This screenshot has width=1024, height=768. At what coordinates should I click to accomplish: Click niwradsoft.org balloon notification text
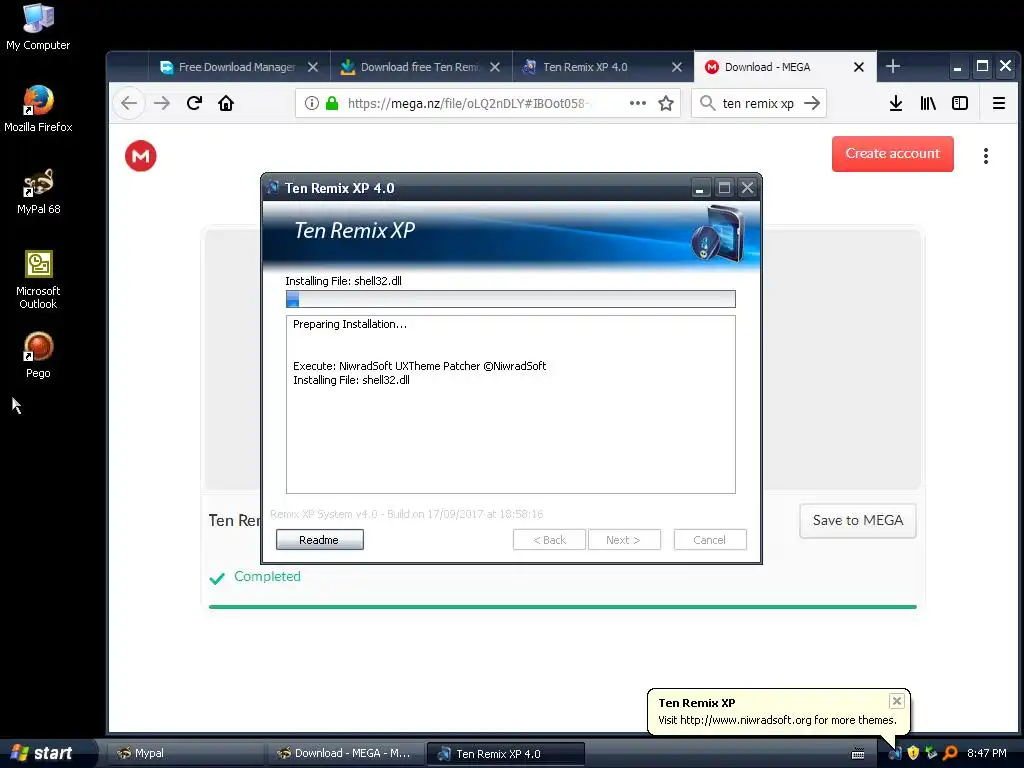(777, 720)
